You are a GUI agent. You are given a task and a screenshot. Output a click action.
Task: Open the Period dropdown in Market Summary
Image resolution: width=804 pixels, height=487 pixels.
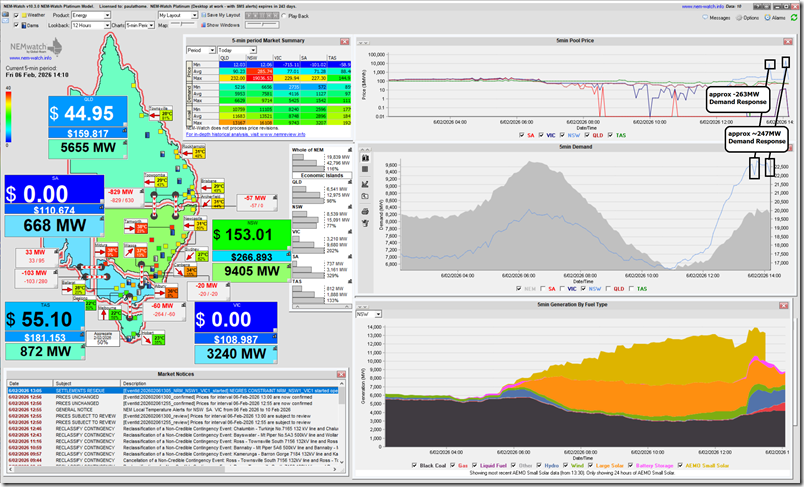pyautogui.click(x=200, y=50)
